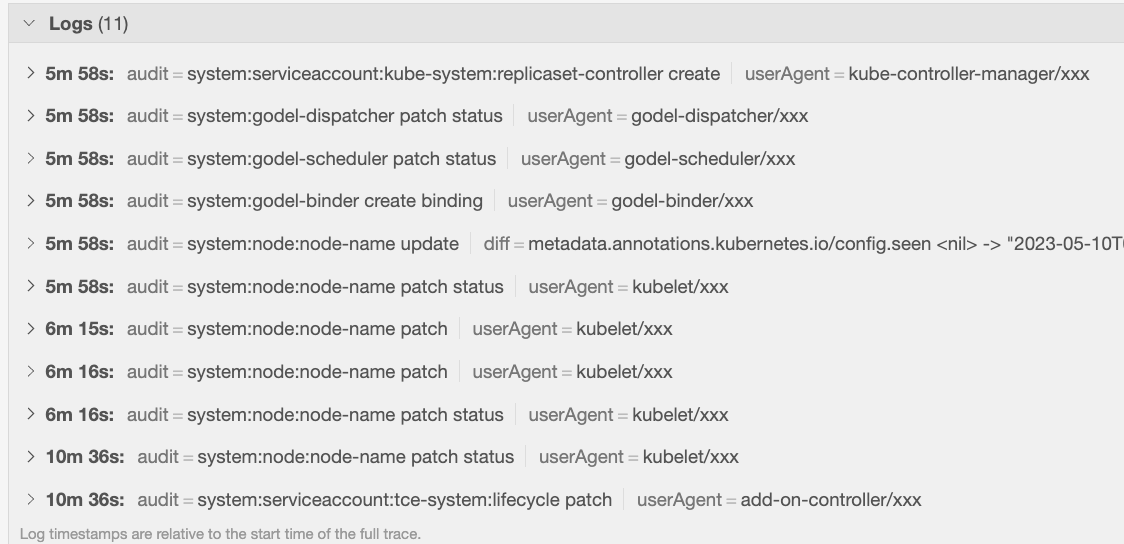1124x544 pixels.
Task: Click the godel-scheduler/xxx userAgent value
Action: coord(709,159)
